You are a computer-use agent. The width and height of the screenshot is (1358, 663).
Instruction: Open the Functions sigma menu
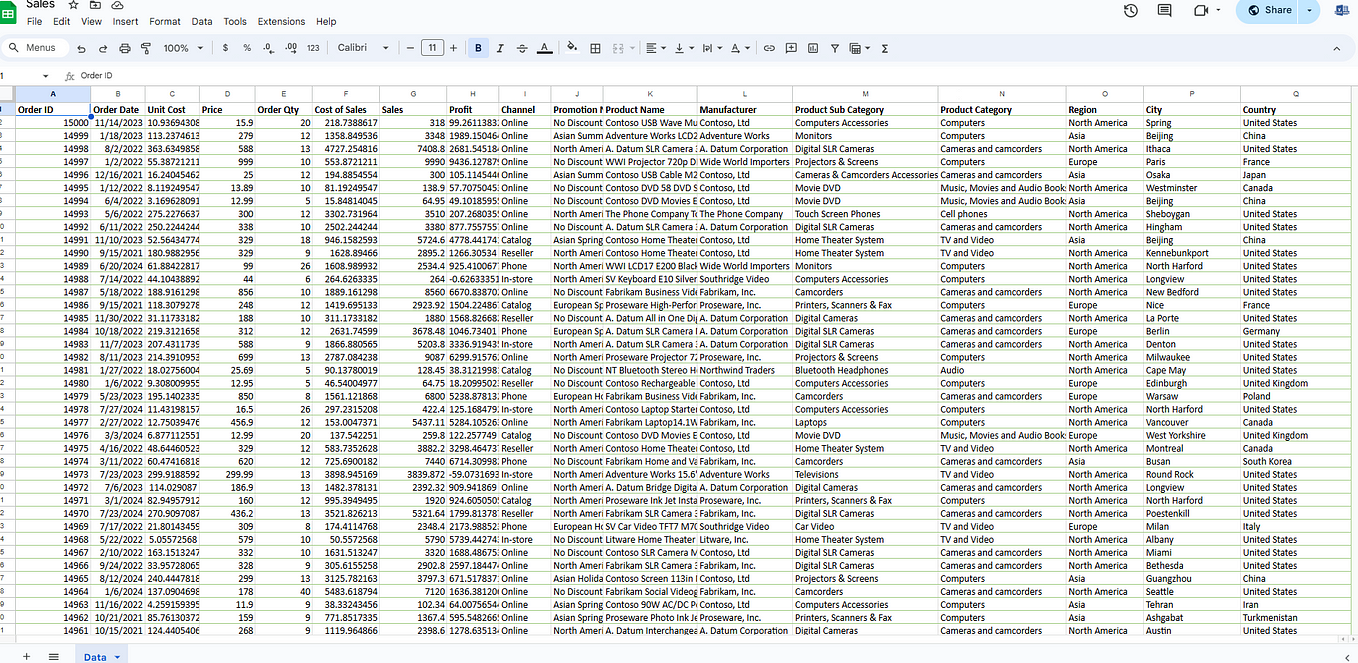tap(885, 48)
